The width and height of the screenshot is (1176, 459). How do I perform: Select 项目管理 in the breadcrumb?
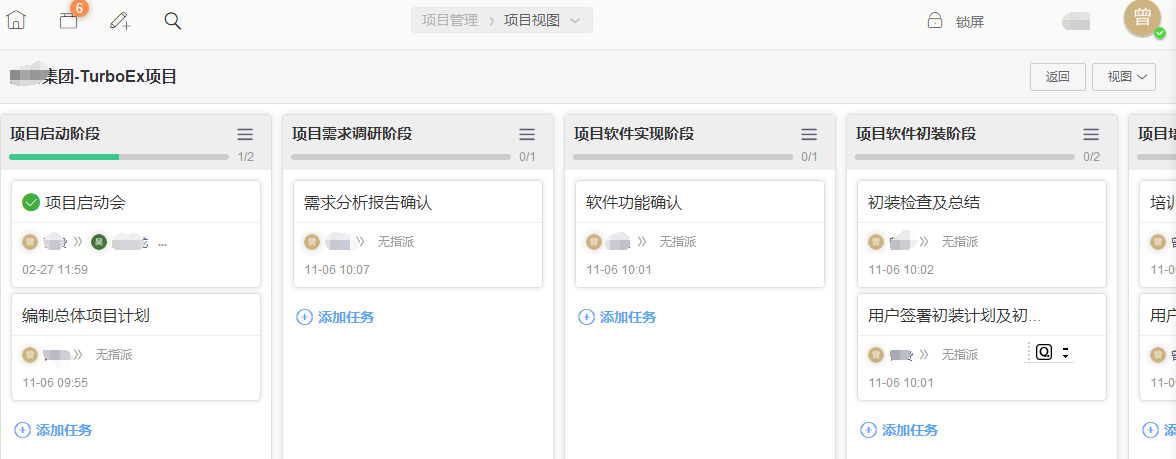450,20
